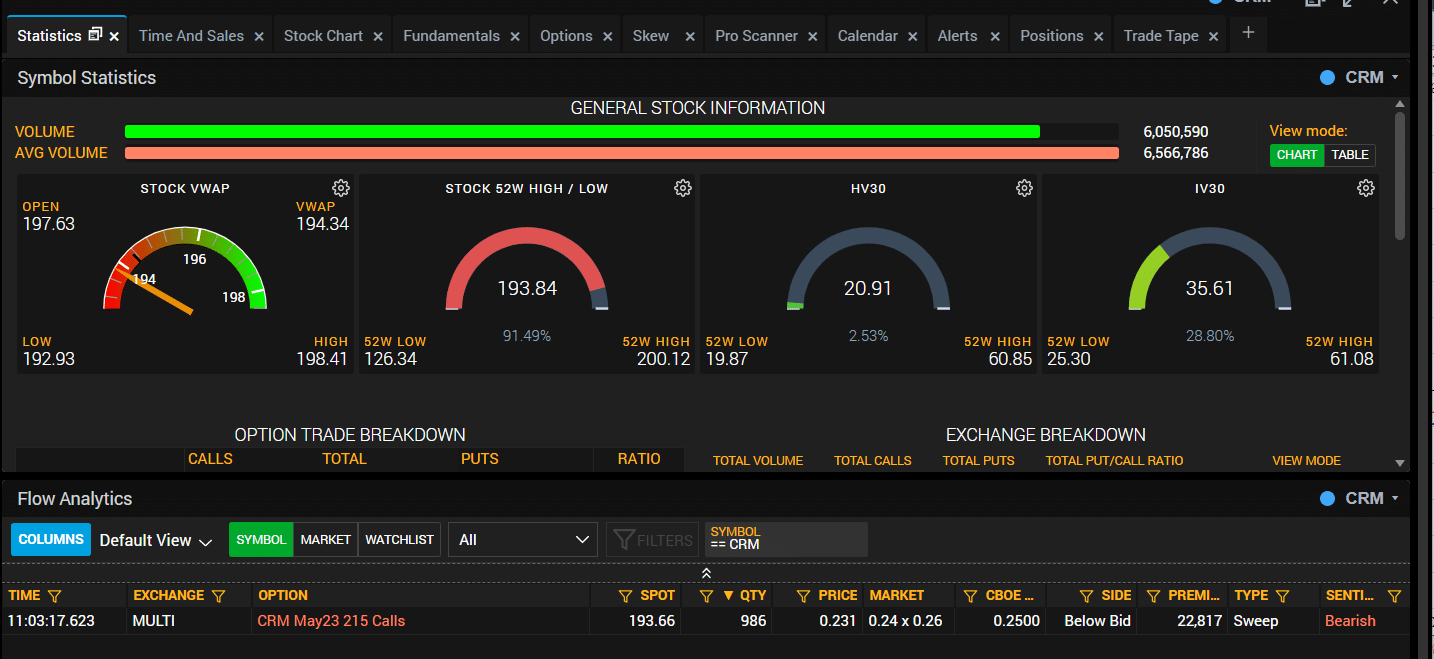Screen dimensions: 1434x659
Task: Filter the TYPE column
Action: 1283,596
